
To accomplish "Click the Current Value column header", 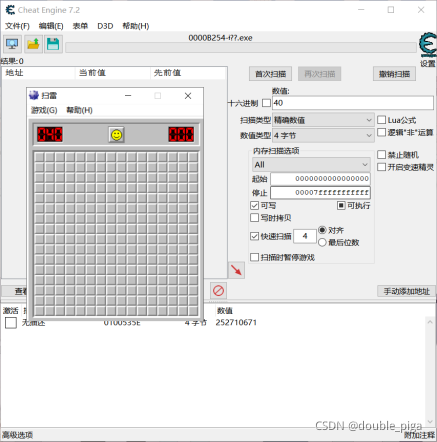I will tap(112, 73).
